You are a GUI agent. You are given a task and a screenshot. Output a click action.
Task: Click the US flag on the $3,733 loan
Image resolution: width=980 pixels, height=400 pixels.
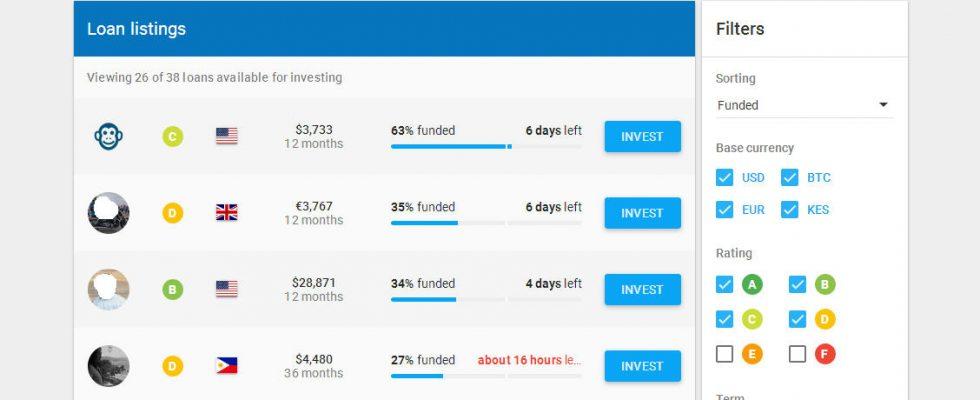tap(227, 136)
